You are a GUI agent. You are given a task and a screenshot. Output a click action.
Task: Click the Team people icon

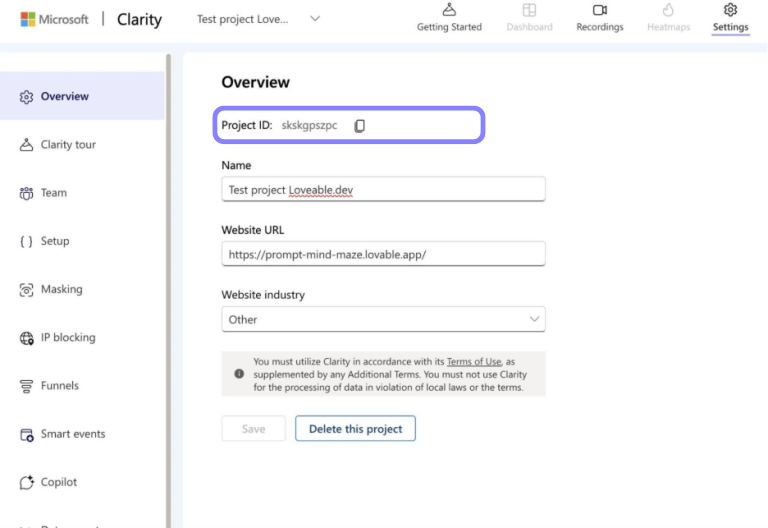coord(26,193)
